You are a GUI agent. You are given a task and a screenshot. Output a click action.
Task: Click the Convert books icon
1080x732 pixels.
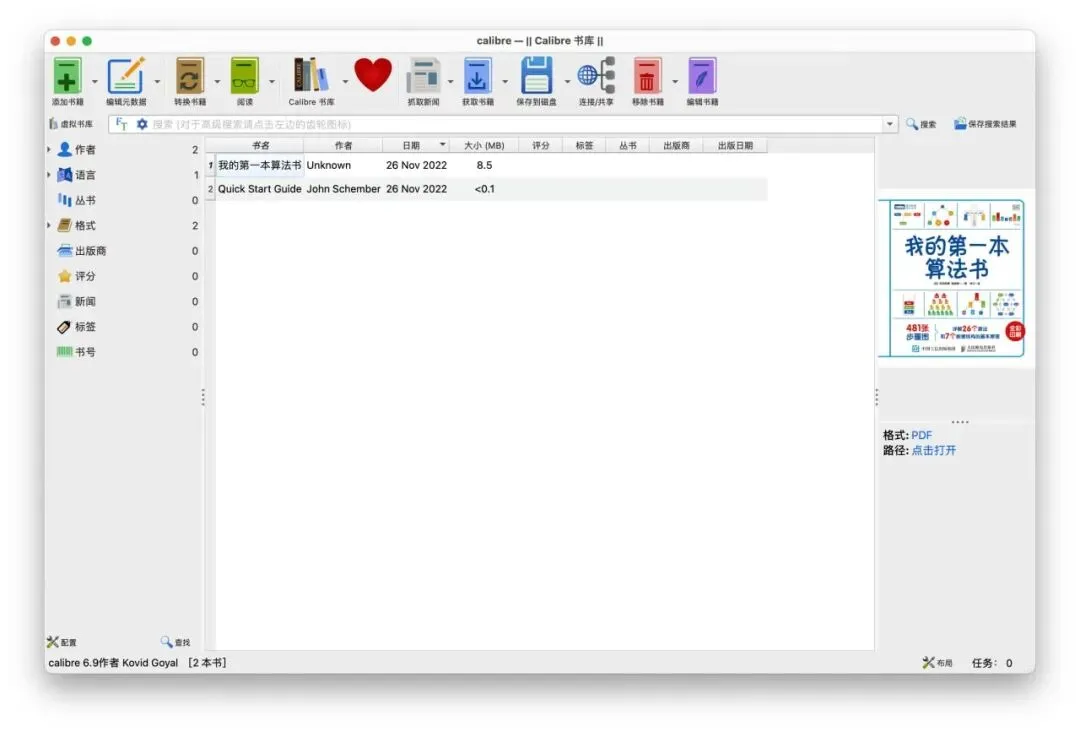click(189, 76)
